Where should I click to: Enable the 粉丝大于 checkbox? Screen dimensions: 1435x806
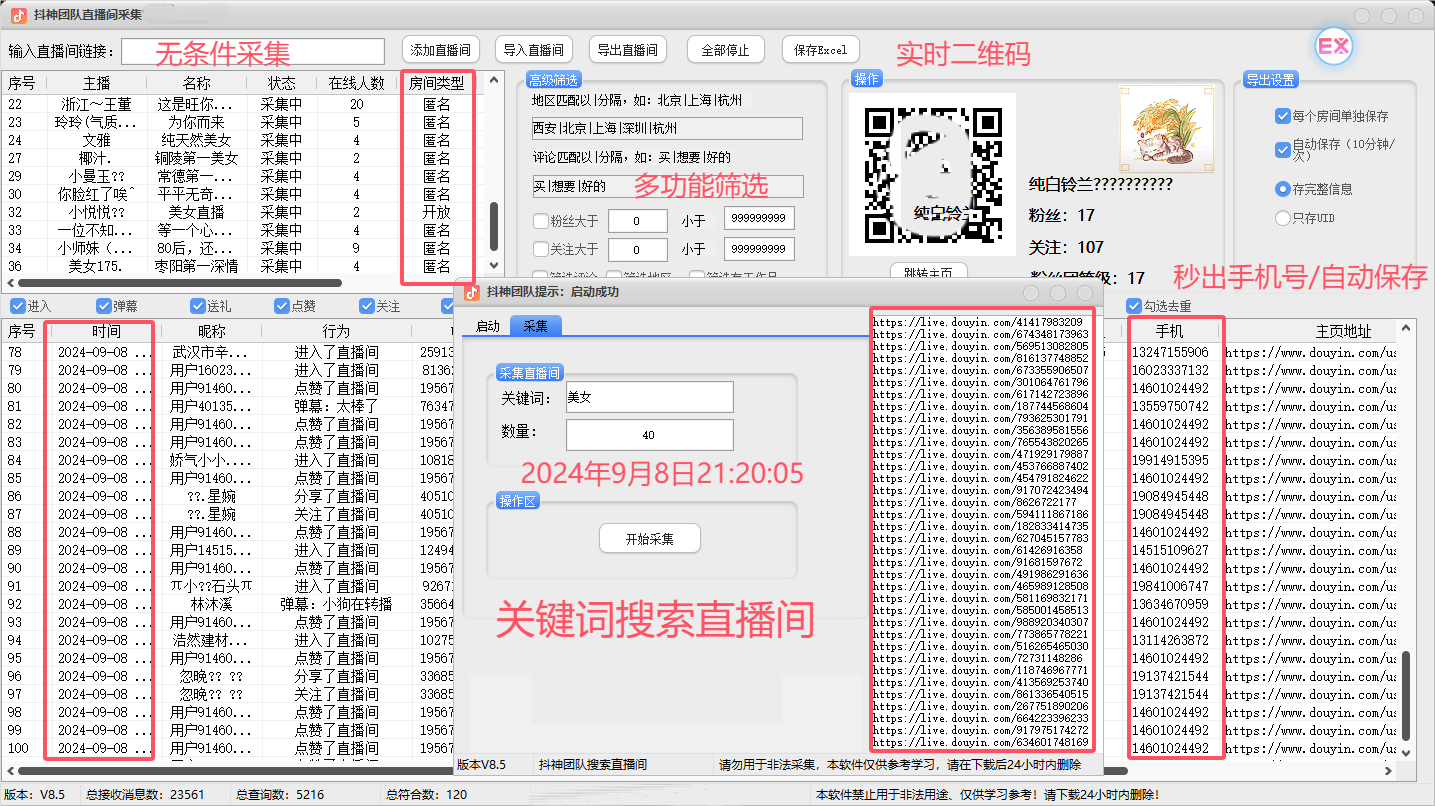point(541,221)
